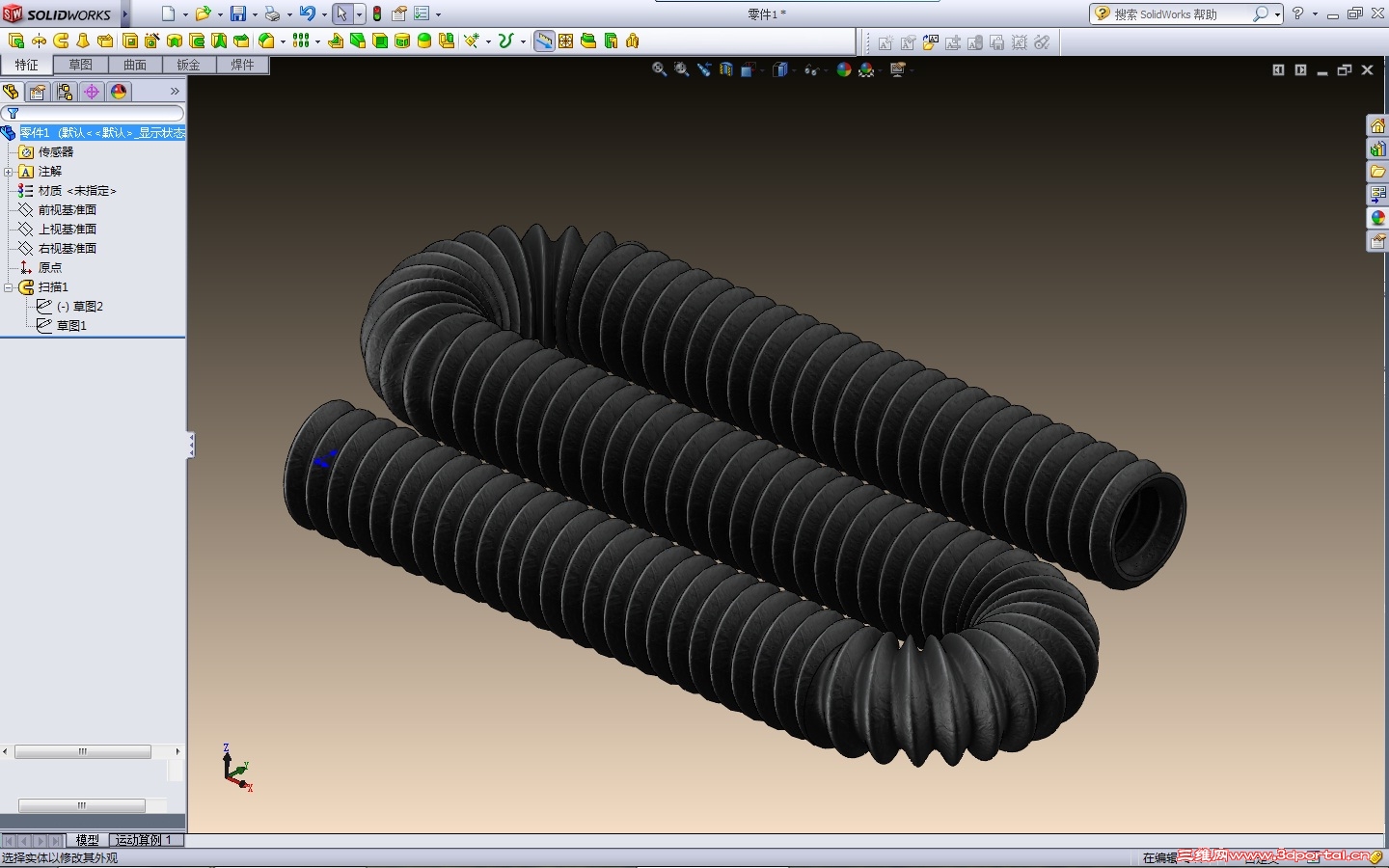Select 材质 <未指定> material item
The width and height of the screenshot is (1389, 868).
click(68, 191)
